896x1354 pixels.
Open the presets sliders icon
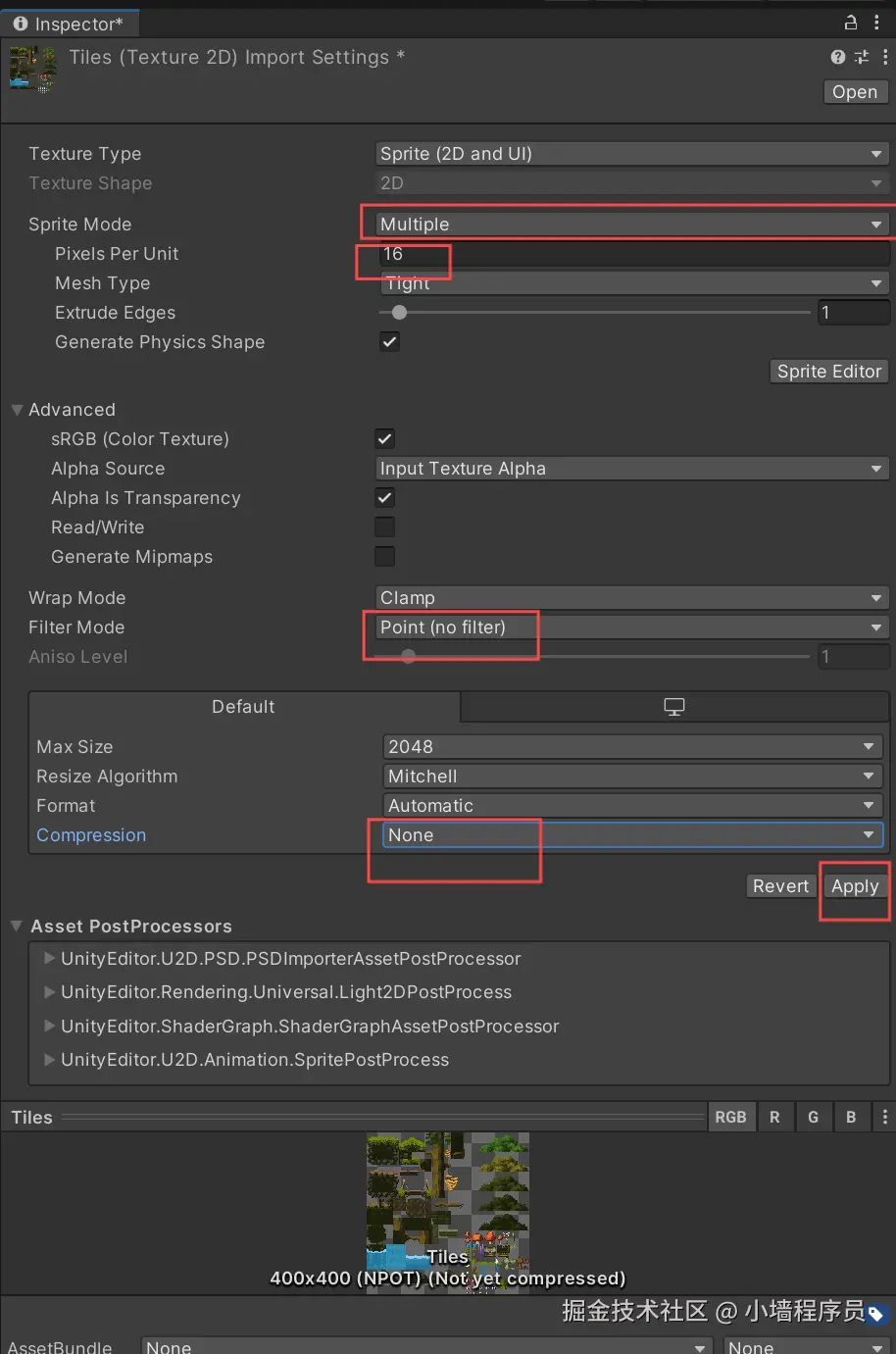[x=862, y=57]
